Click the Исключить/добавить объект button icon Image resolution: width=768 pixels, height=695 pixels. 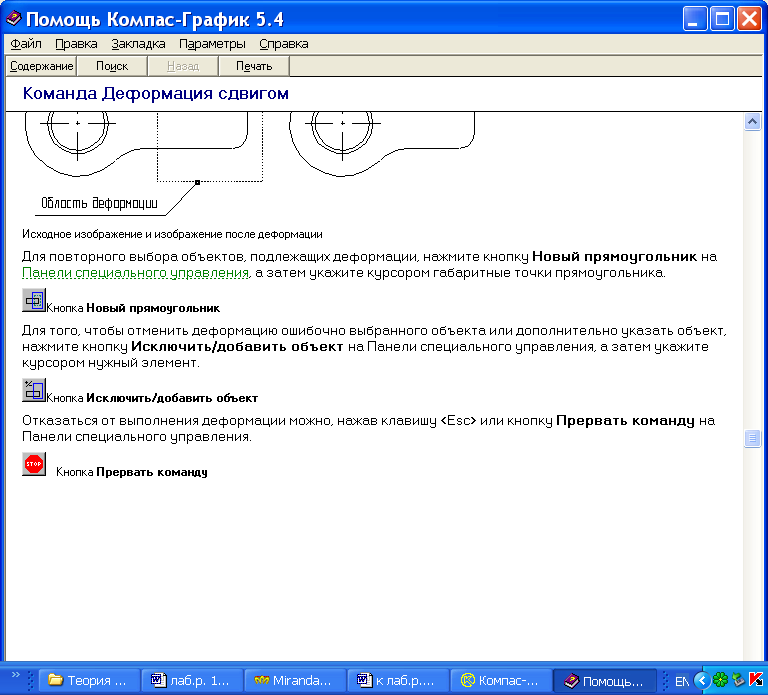34,390
